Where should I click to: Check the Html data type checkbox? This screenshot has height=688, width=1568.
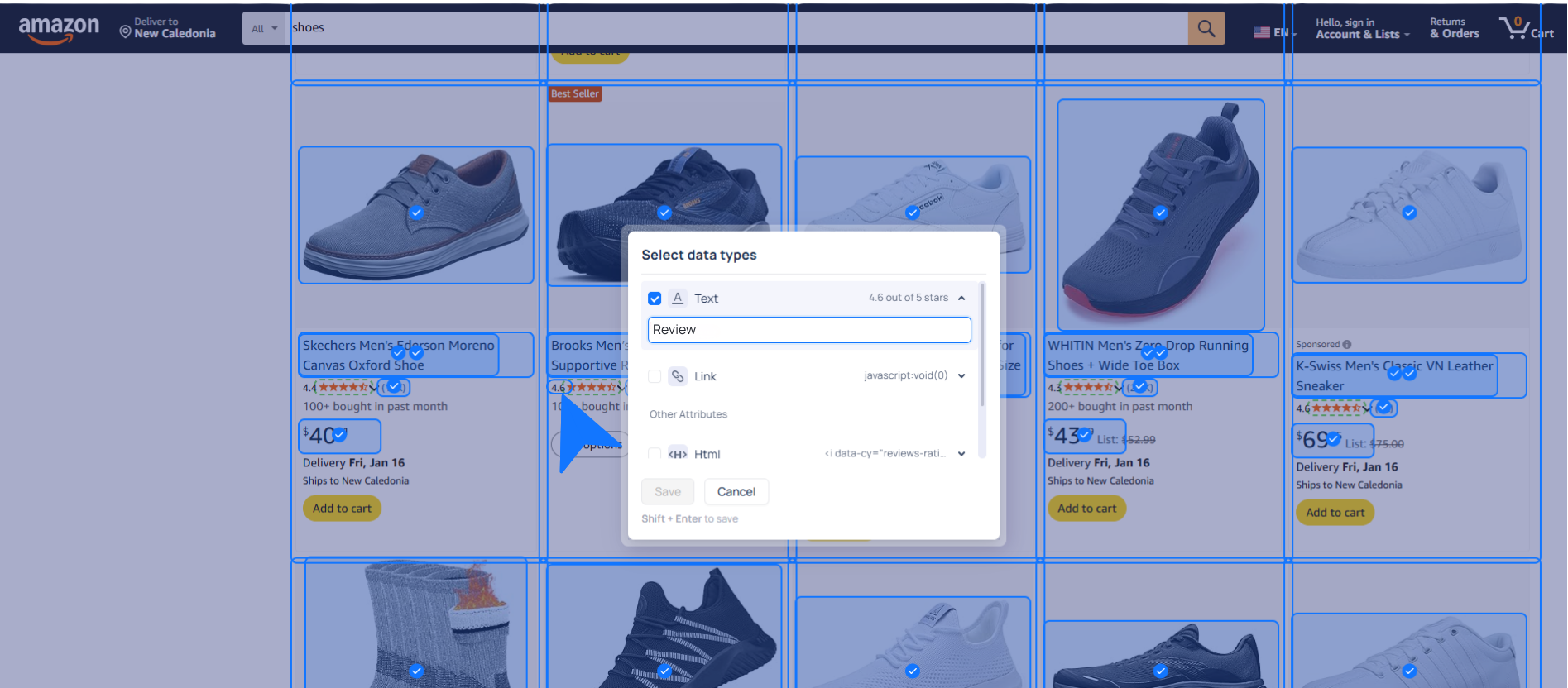point(655,454)
